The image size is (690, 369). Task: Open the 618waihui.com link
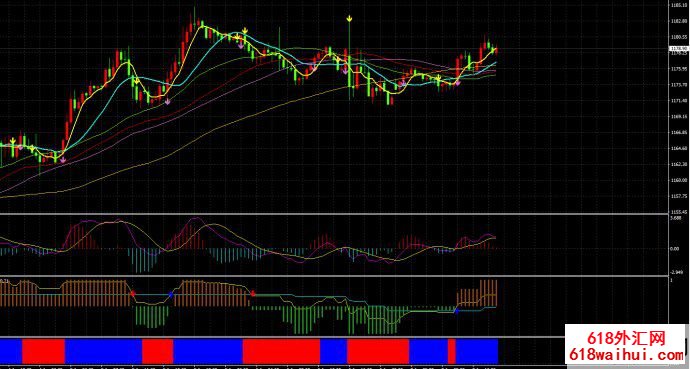tap(627, 354)
